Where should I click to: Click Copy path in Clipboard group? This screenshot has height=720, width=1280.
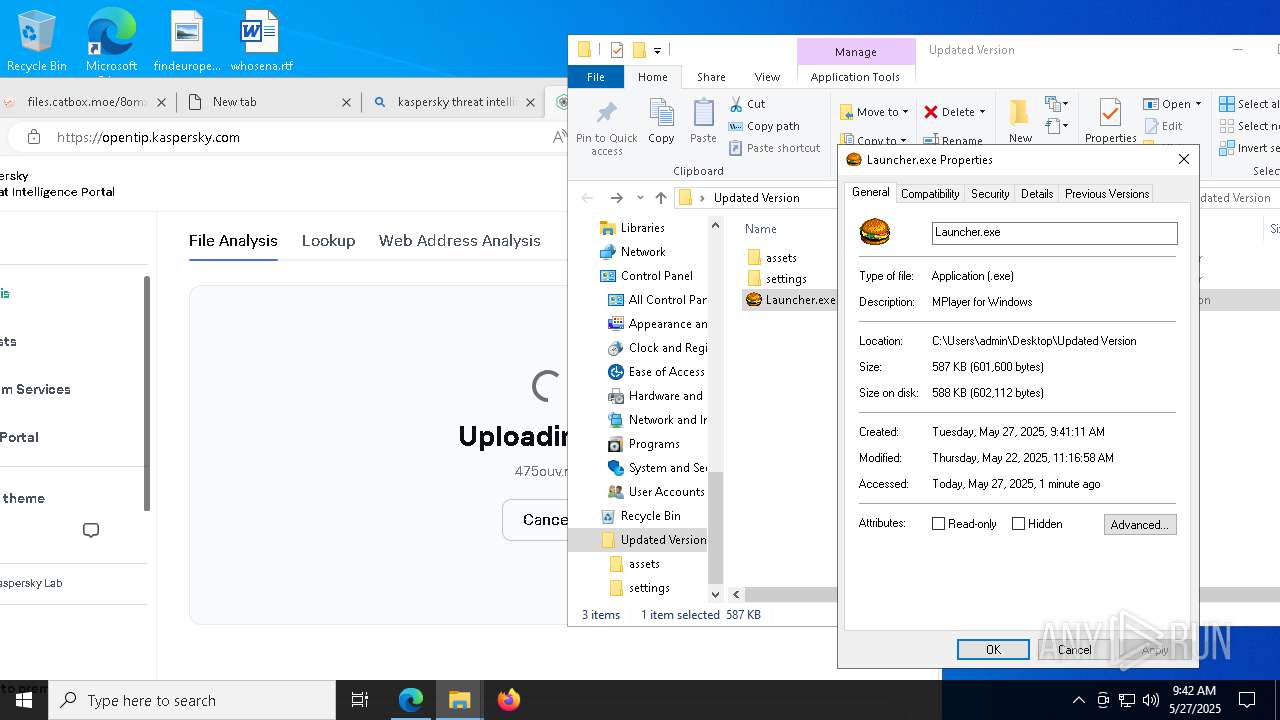click(x=764, y=126)
